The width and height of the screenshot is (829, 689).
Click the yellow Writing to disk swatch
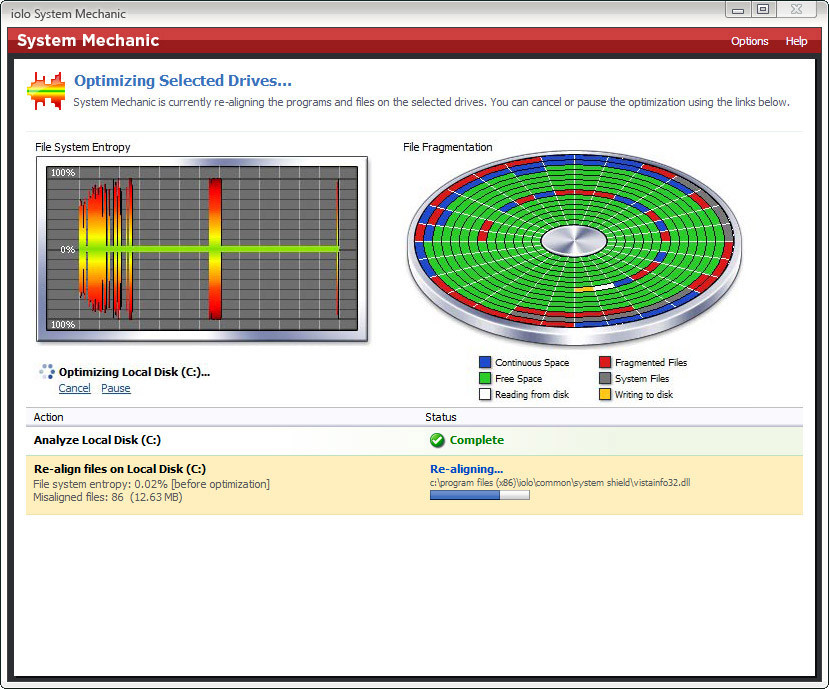click(x=605, y=394)
